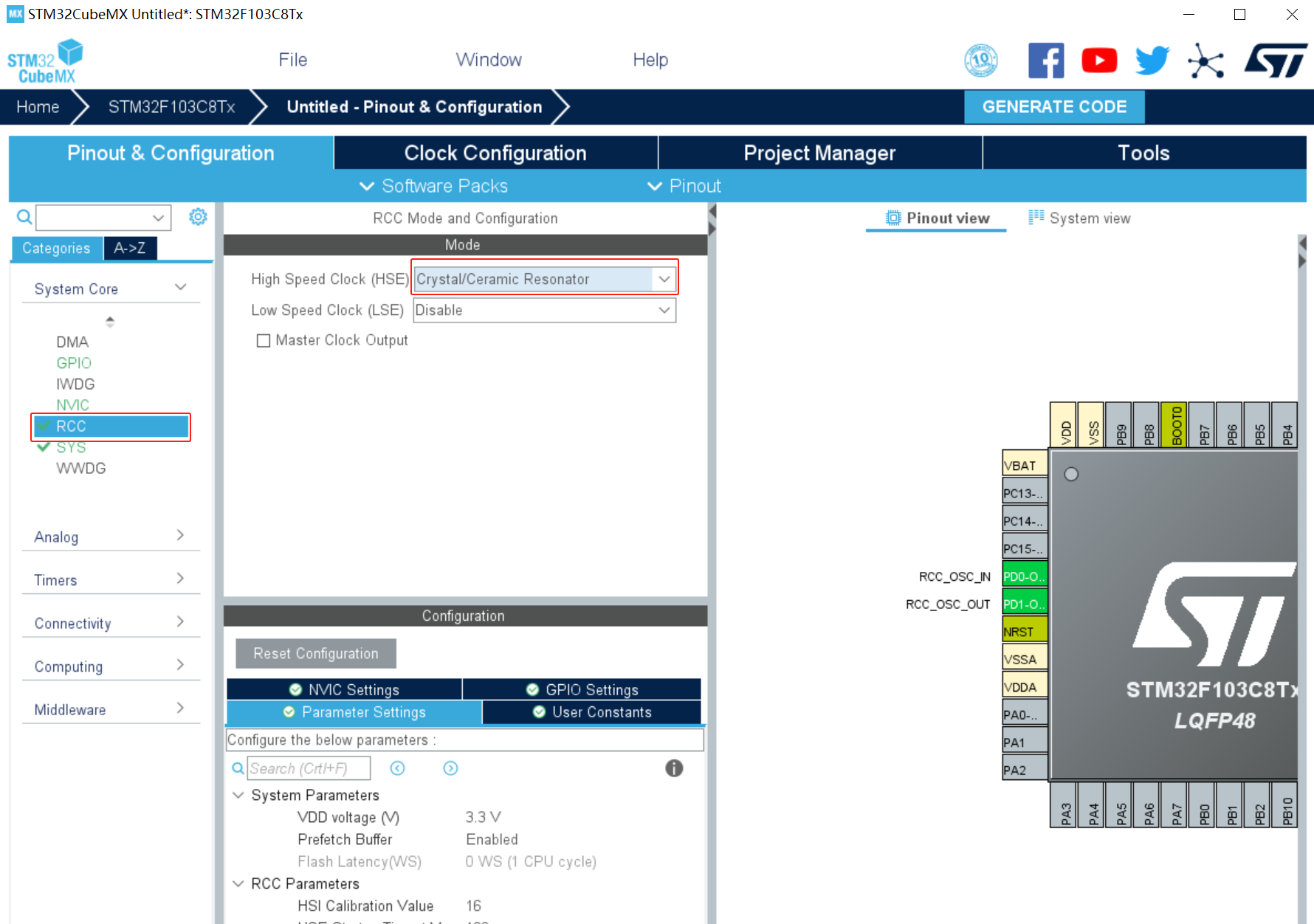Screen dimensions: 1314x924
Task: Open the Software Packs dropdown menu
Action: coord(433,186)
